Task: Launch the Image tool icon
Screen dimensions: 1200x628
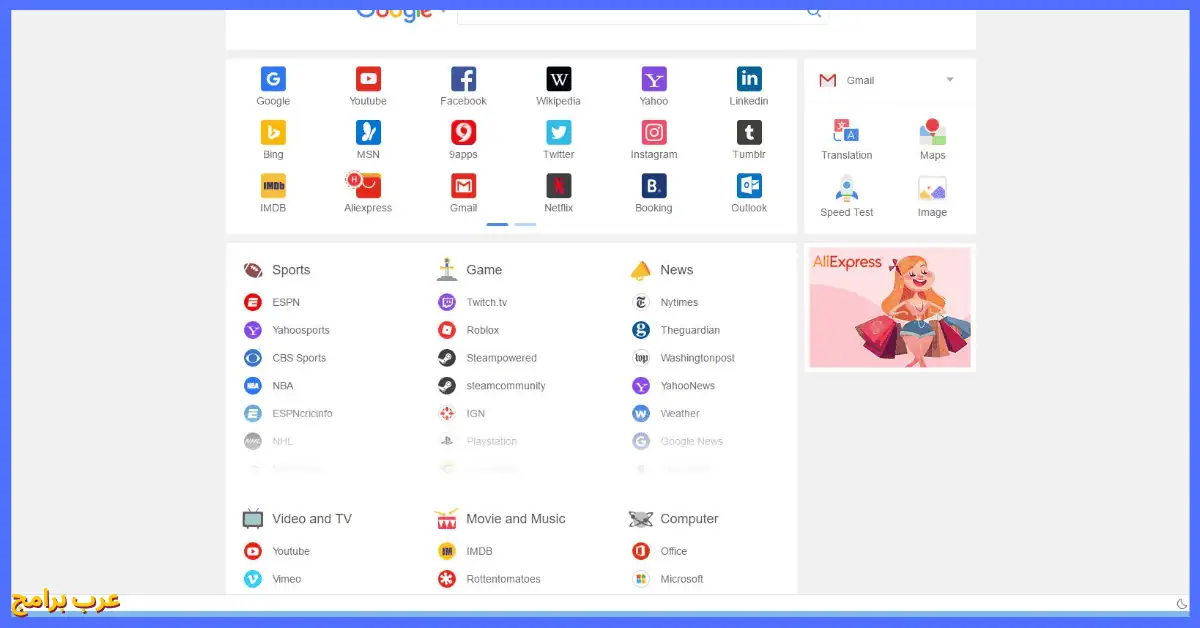Action: [x=932, y=189]
